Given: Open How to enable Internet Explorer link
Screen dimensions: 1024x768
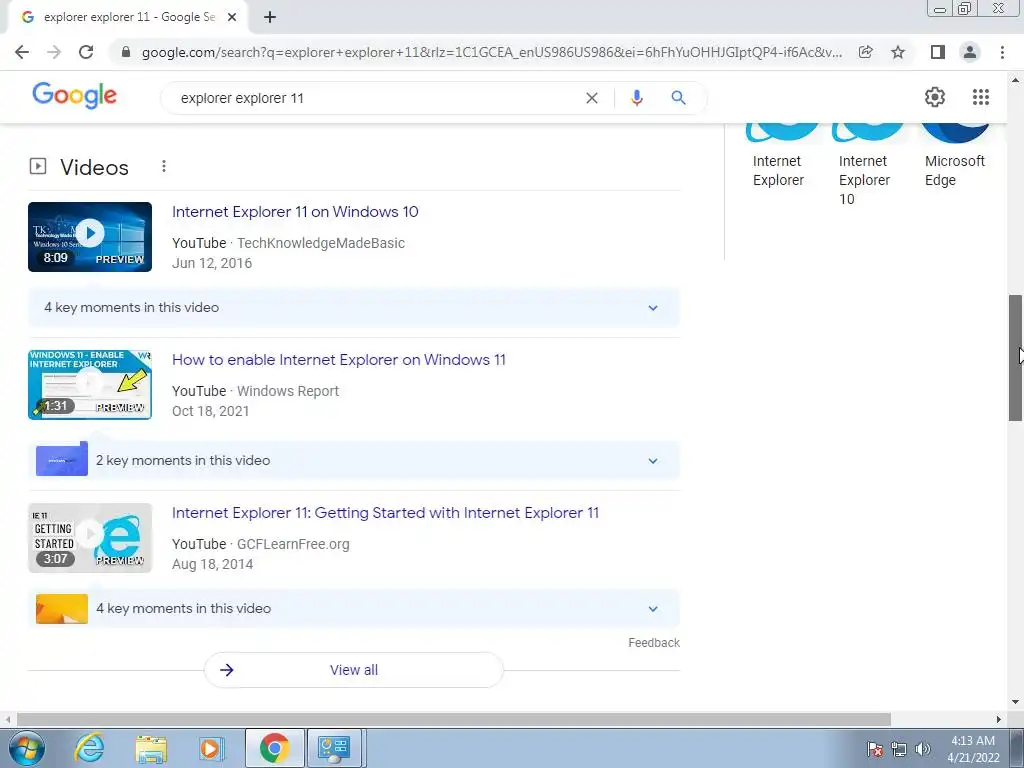Looking at the screenshot, I should click(x=339, y=360).
